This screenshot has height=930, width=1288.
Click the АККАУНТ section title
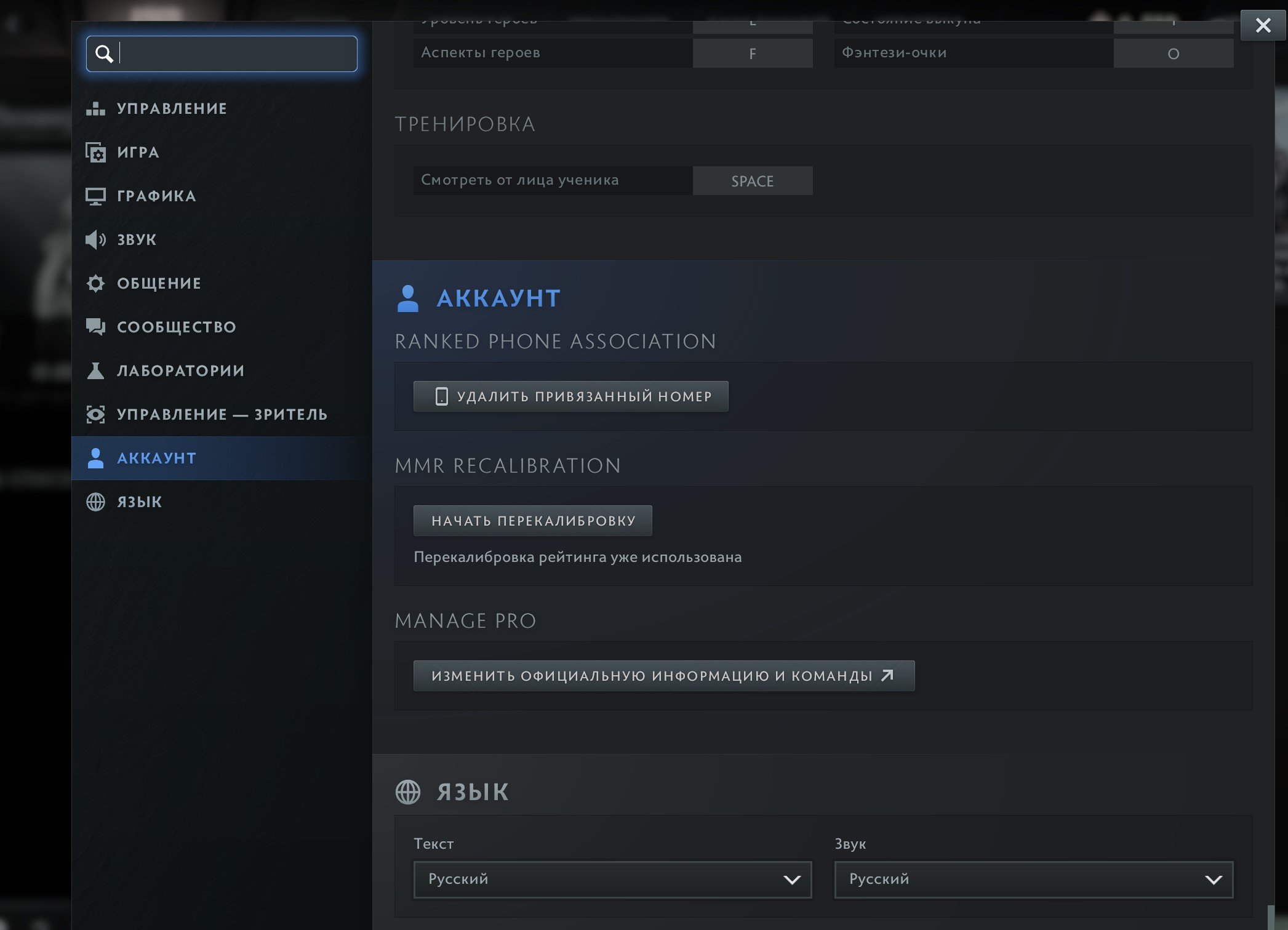498,299
